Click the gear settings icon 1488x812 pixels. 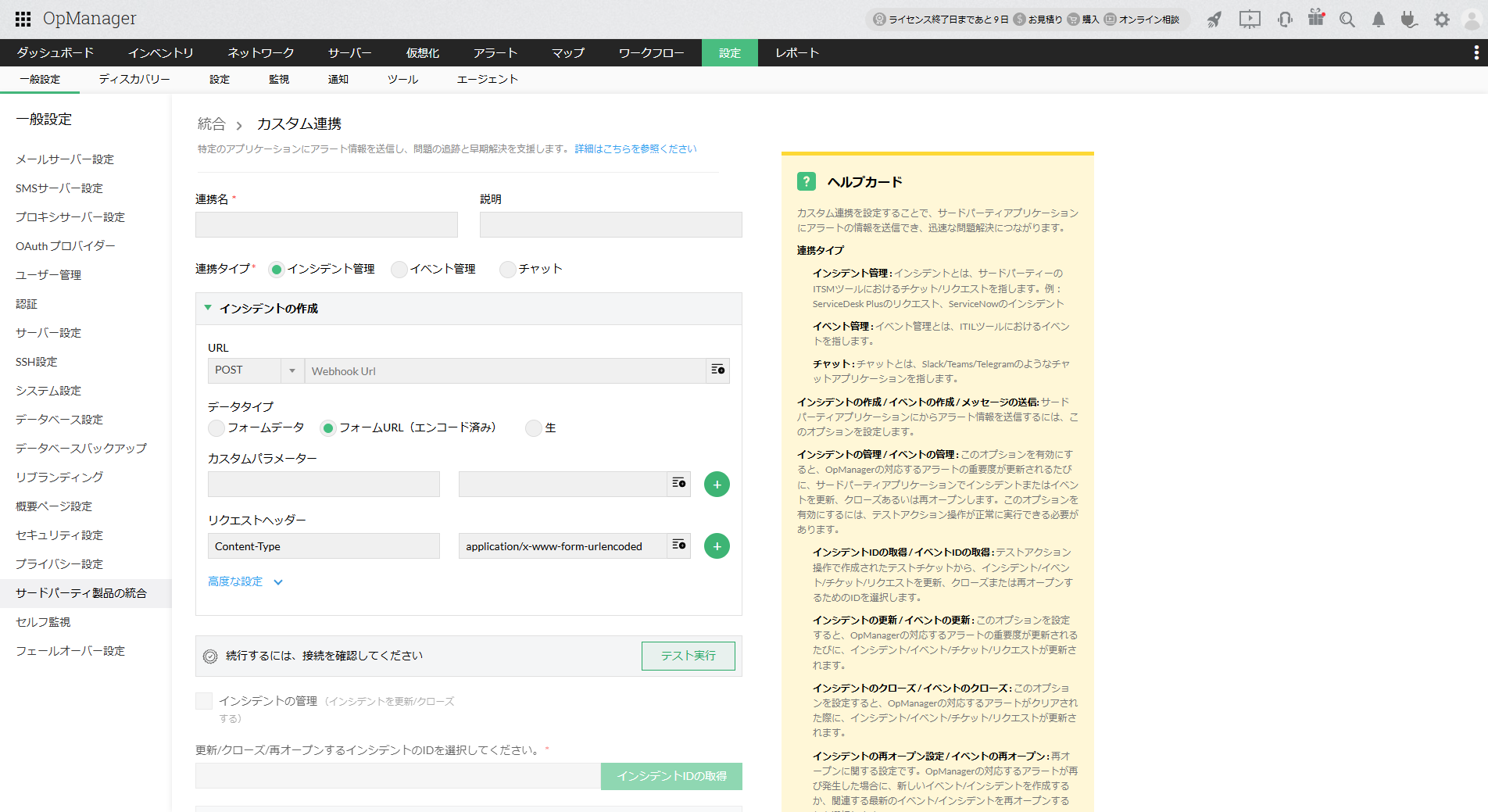tap(1441, 20)
